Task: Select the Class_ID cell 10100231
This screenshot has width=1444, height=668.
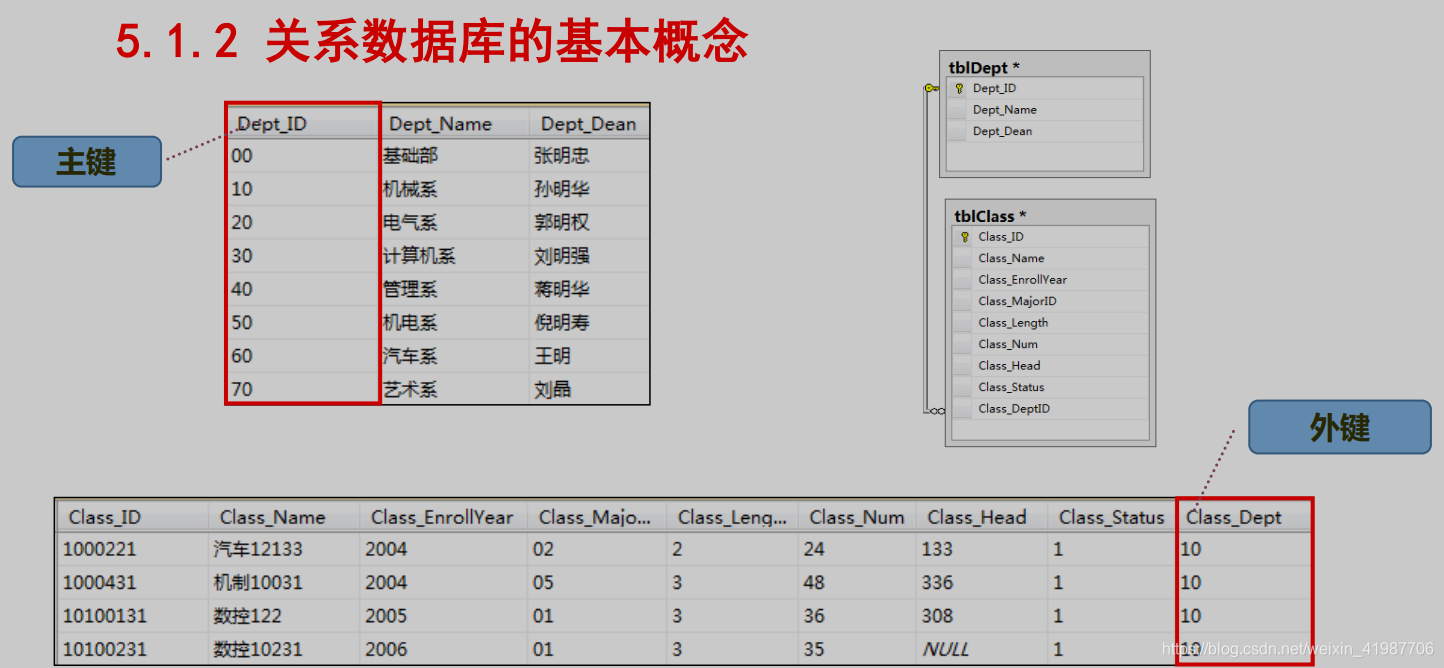Action: [132, 649]
